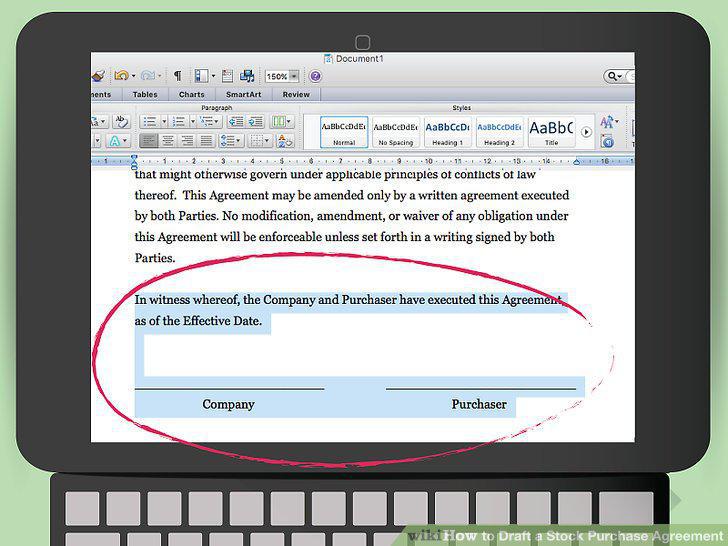Click the search magnifier in search field
Image resolution: width=728 pixels, height=546 pixels.
[614, 76]
